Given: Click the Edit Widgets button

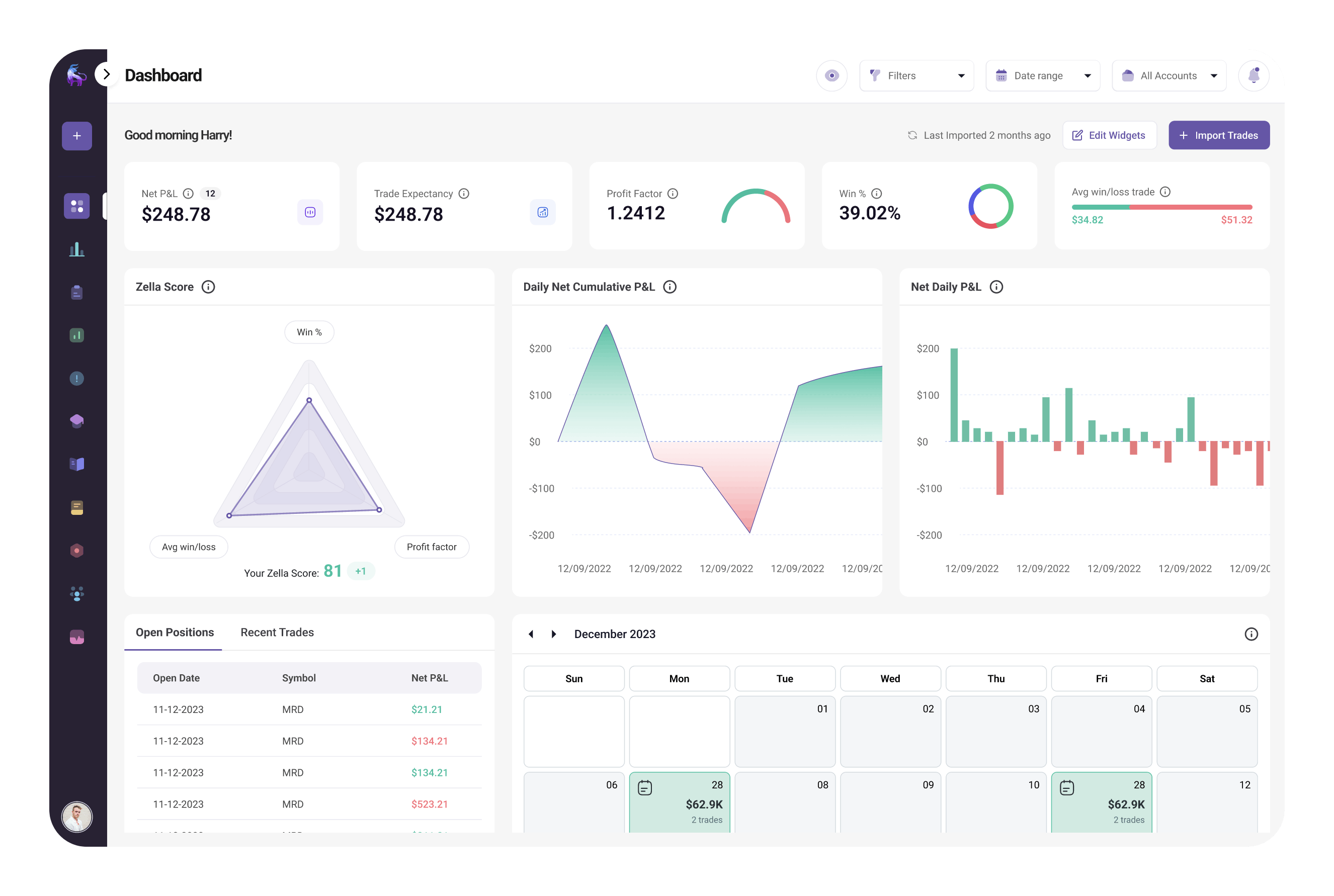Looking at the screenshot, I should pos(1109,135).
